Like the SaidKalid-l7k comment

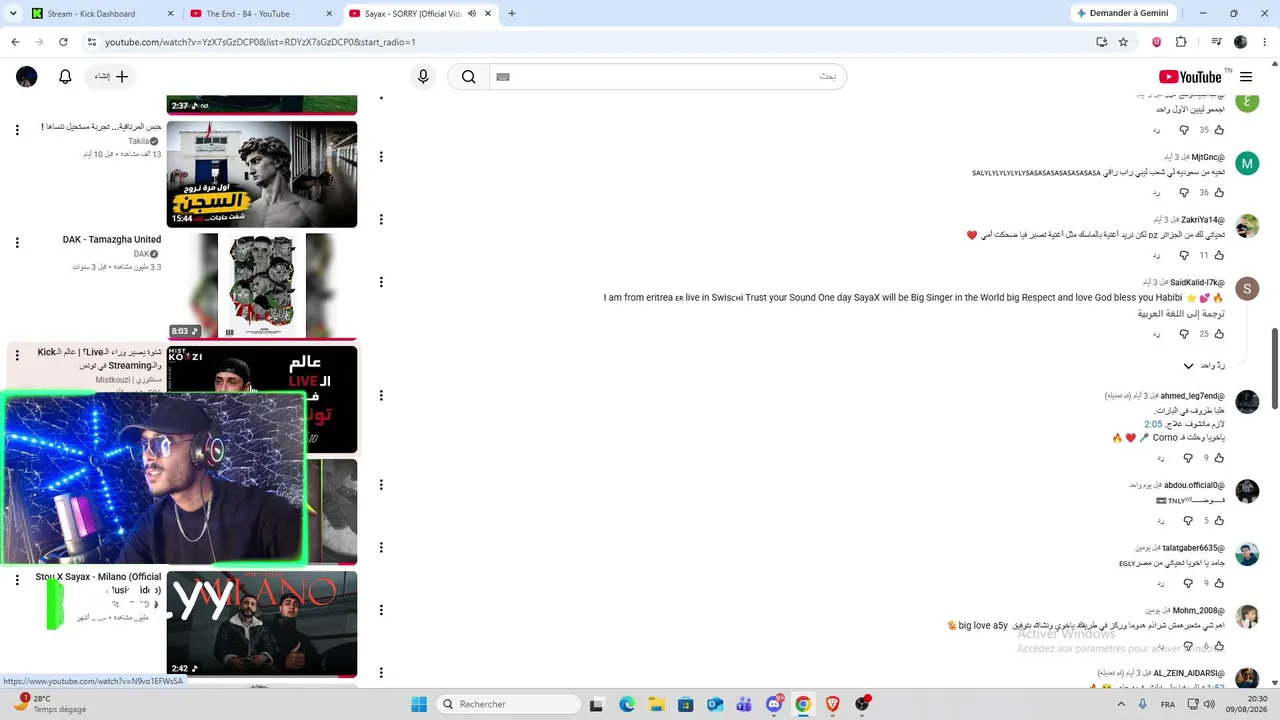pos(1219,333)
